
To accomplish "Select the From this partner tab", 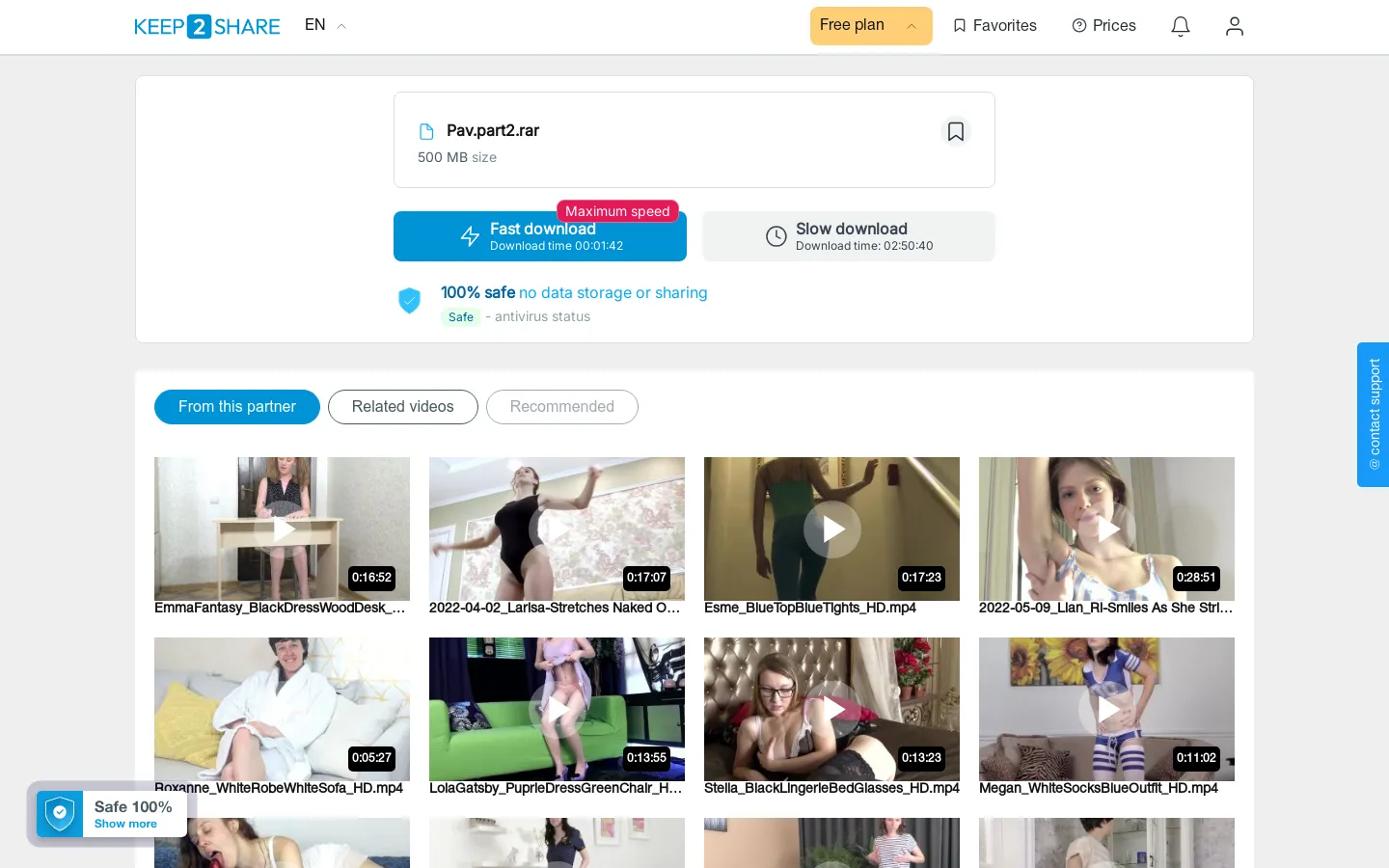I will coord(237,407).
